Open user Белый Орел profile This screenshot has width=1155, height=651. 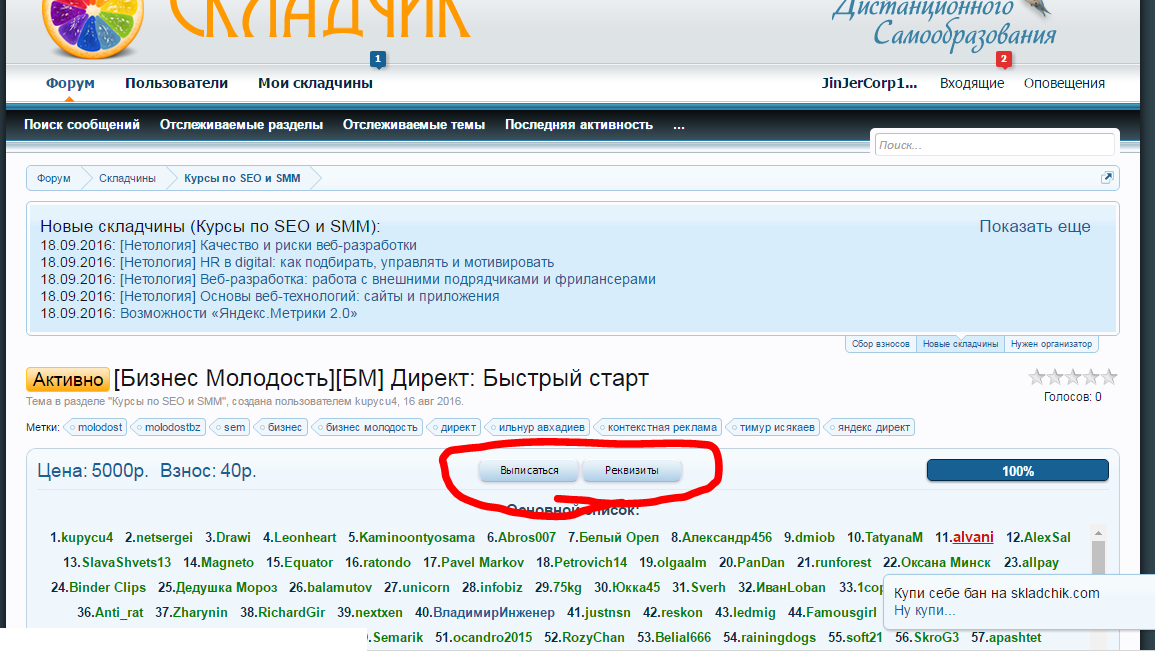619,538
